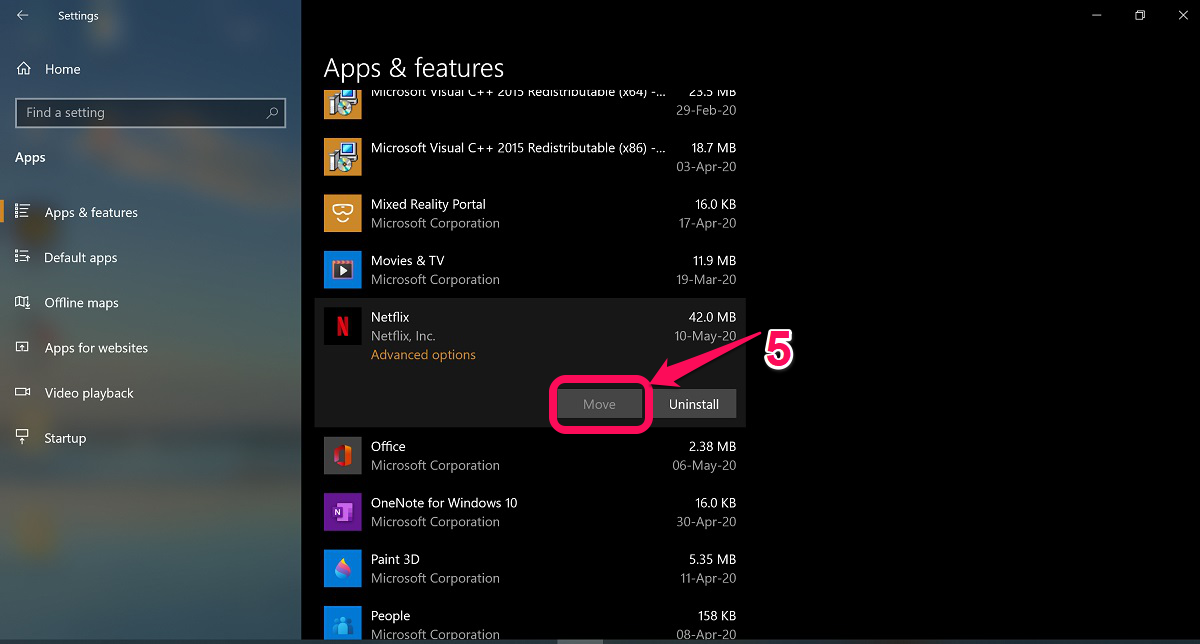This screenshot has width=1200, height=644.
Task: Click the Apps for websites icon
Action: [x=23, y=348]
